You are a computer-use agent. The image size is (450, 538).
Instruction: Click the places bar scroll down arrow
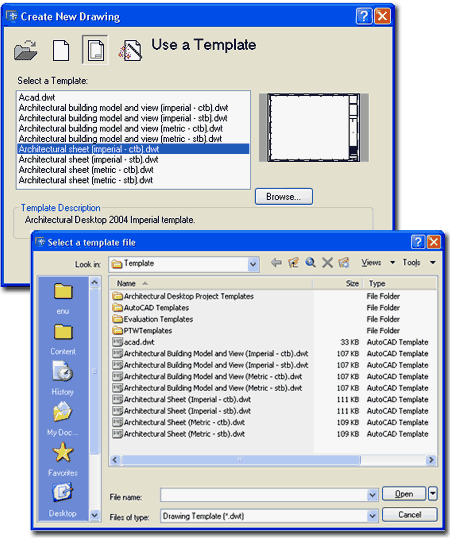point(95,515)
